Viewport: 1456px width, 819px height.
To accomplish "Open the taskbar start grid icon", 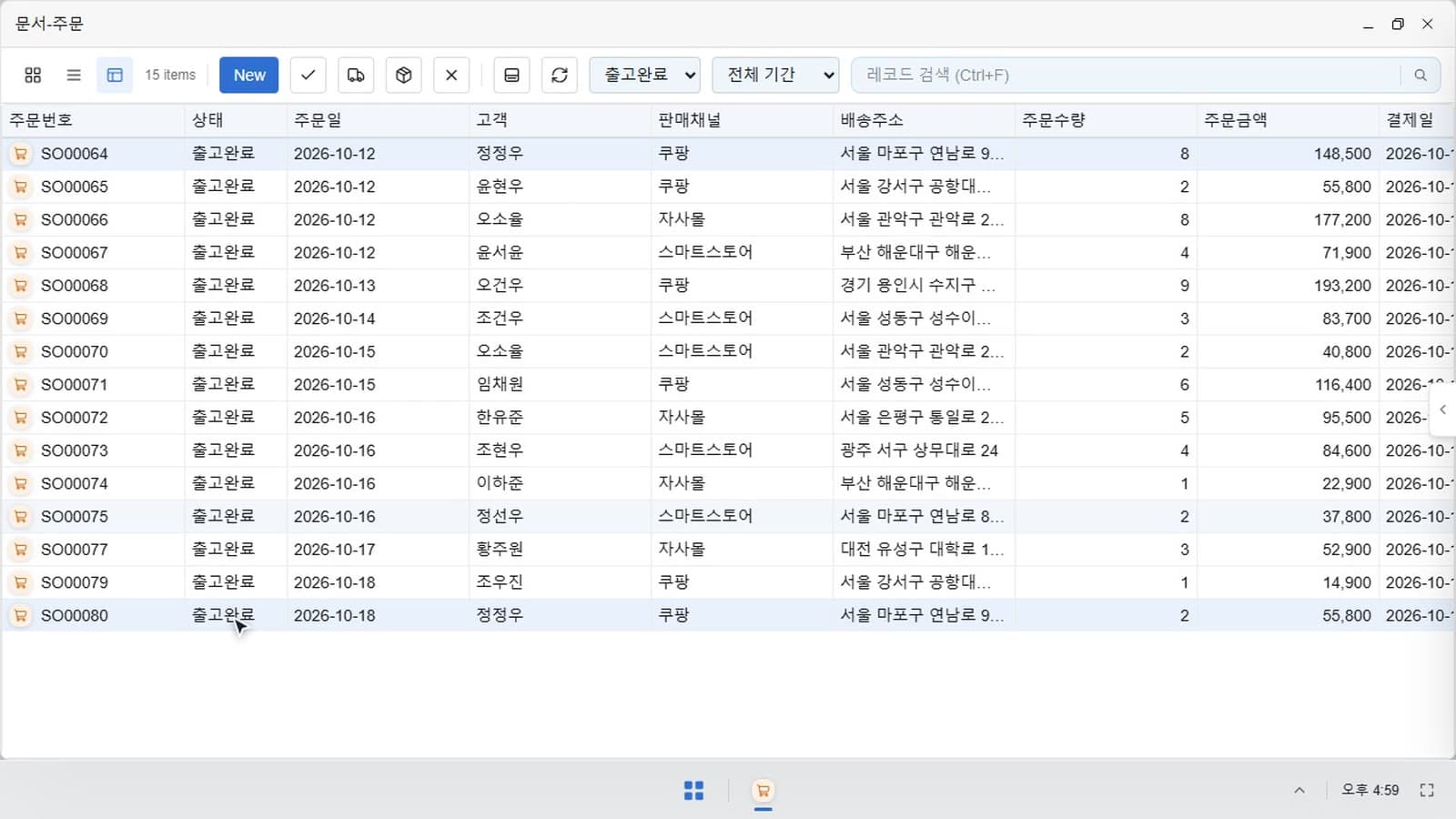I will (x=693, y=791).
